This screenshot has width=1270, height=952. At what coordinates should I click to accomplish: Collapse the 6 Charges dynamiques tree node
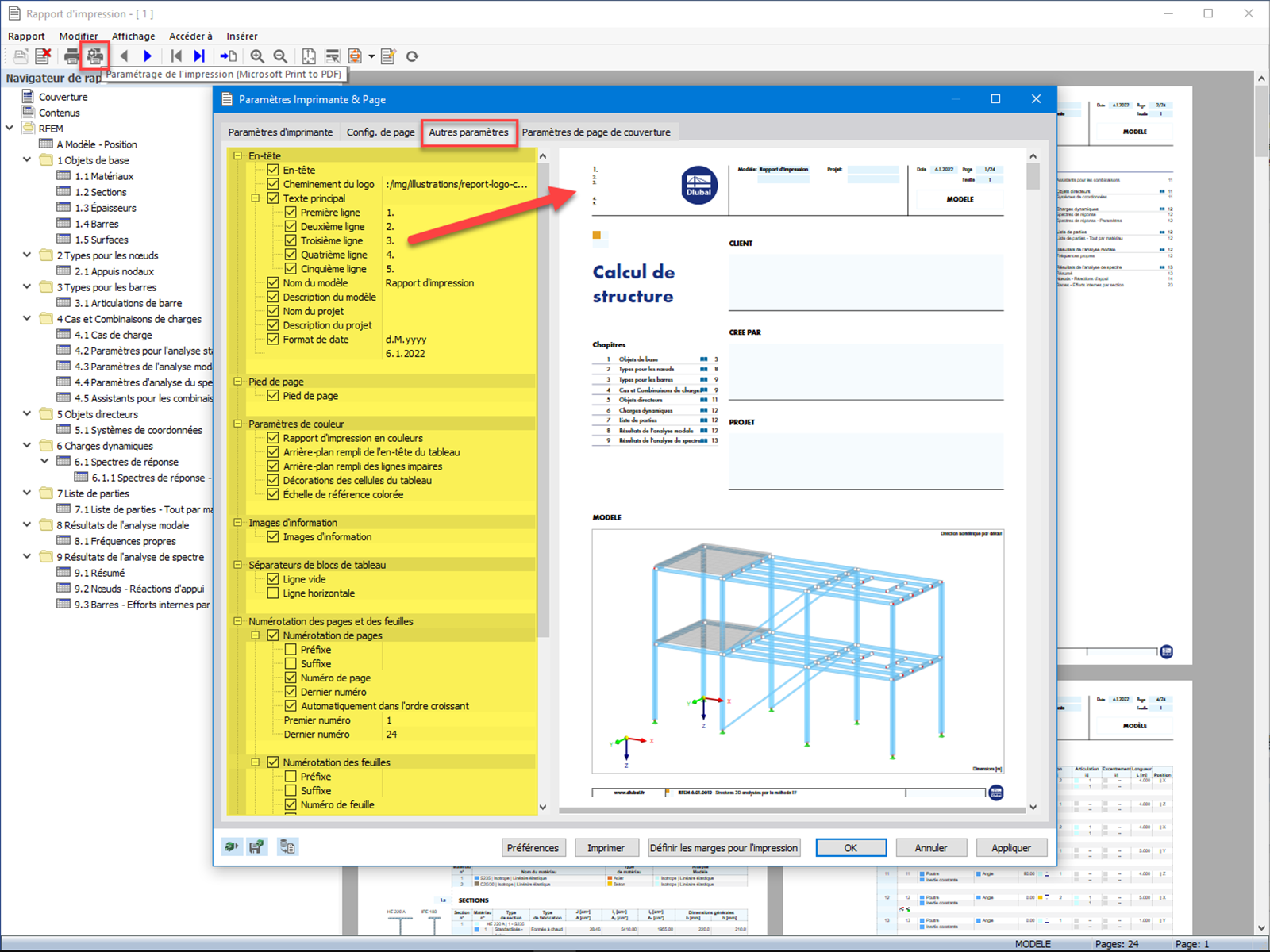pyautogui.click(x=26, y=446)
